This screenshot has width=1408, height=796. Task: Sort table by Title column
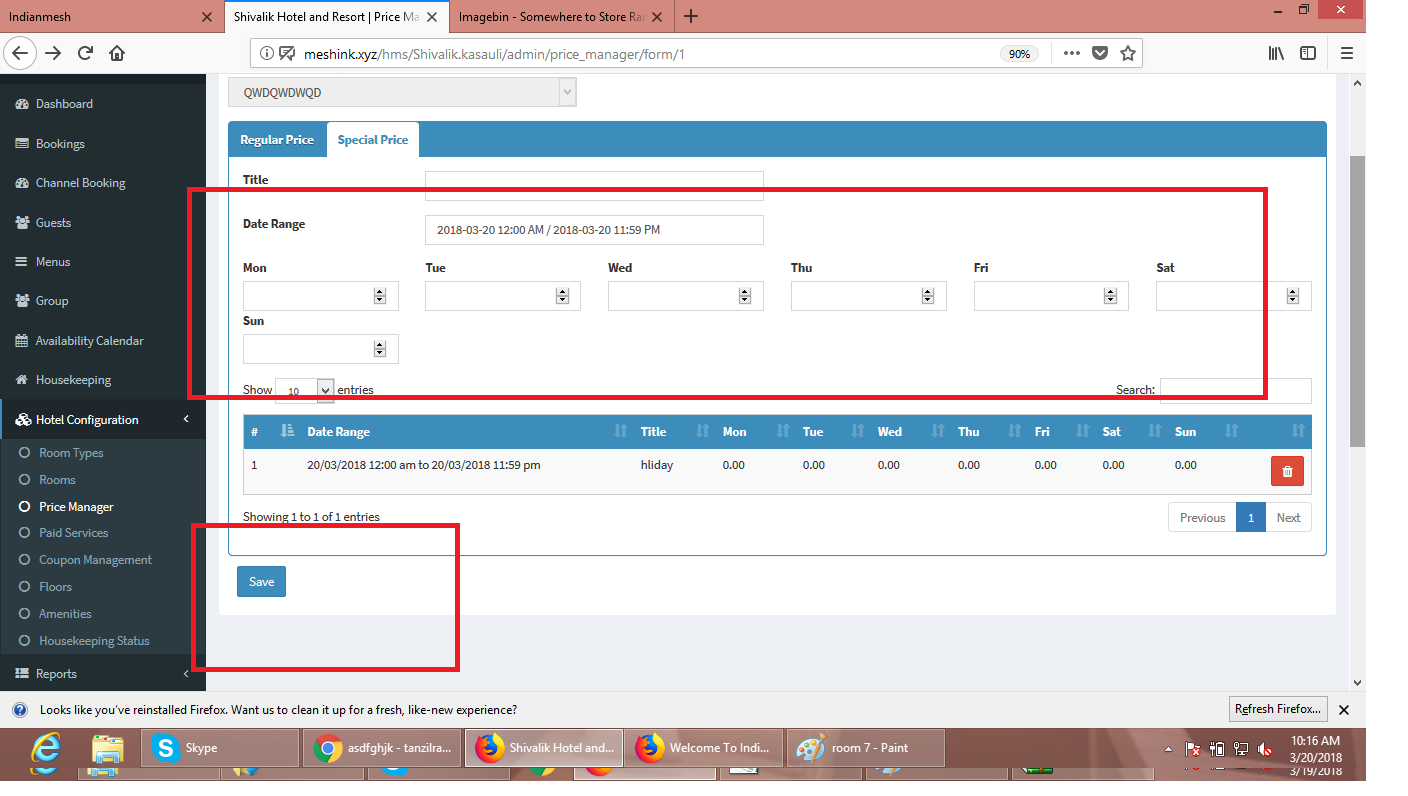(x=672, y=432)
